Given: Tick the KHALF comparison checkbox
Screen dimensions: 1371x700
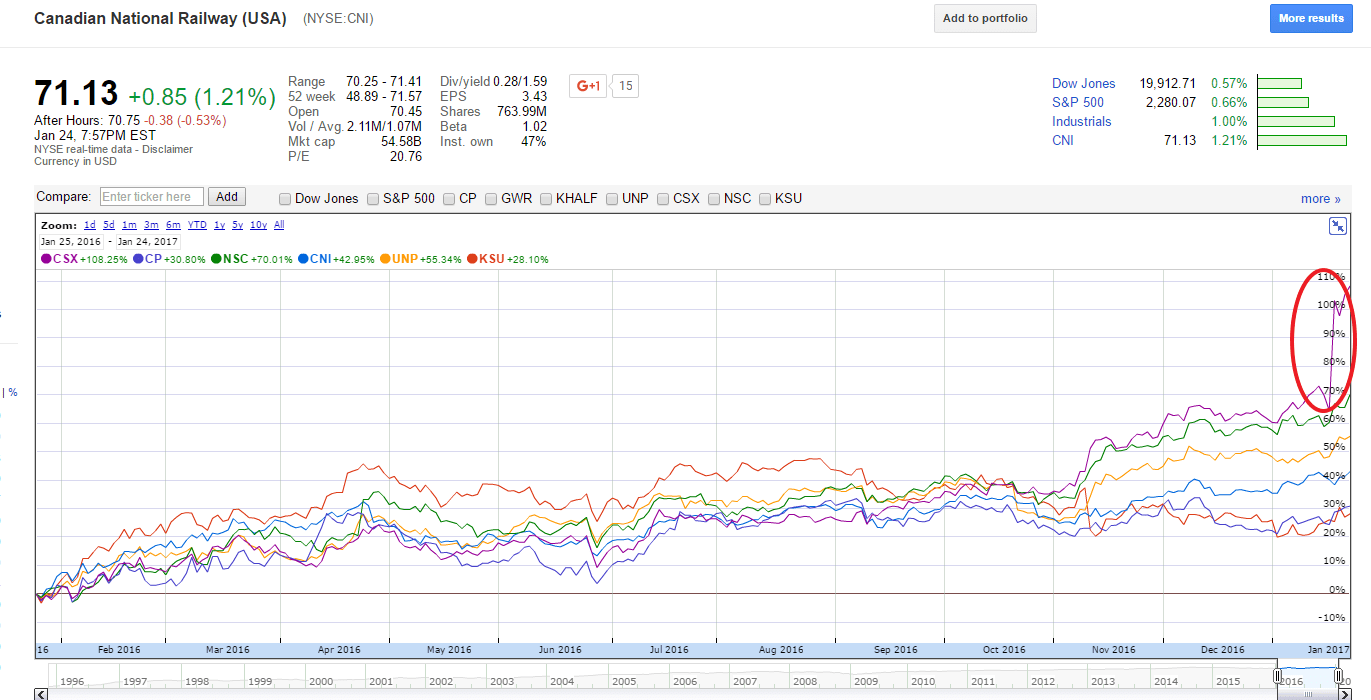Looking at the screenshot, I should click(x=547, y=199).
